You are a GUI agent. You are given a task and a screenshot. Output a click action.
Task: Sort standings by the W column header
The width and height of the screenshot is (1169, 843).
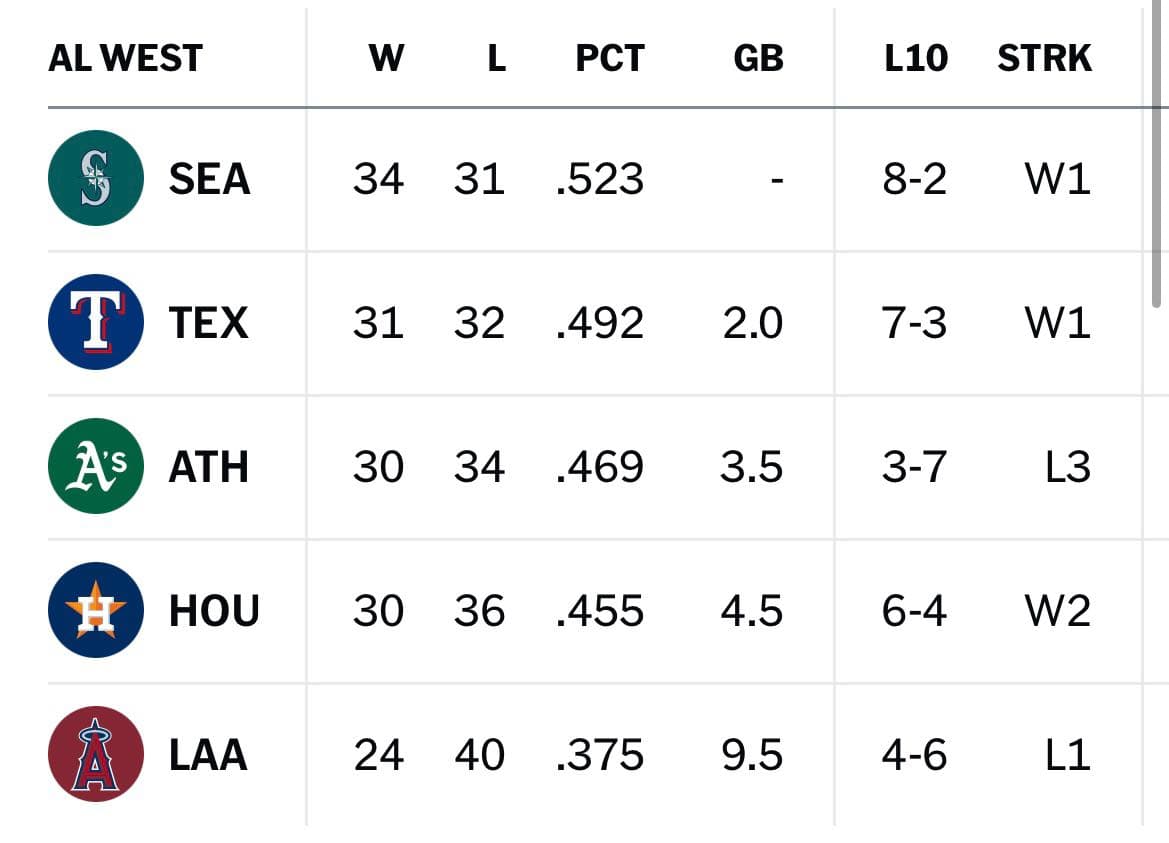[x=386, y=58]
